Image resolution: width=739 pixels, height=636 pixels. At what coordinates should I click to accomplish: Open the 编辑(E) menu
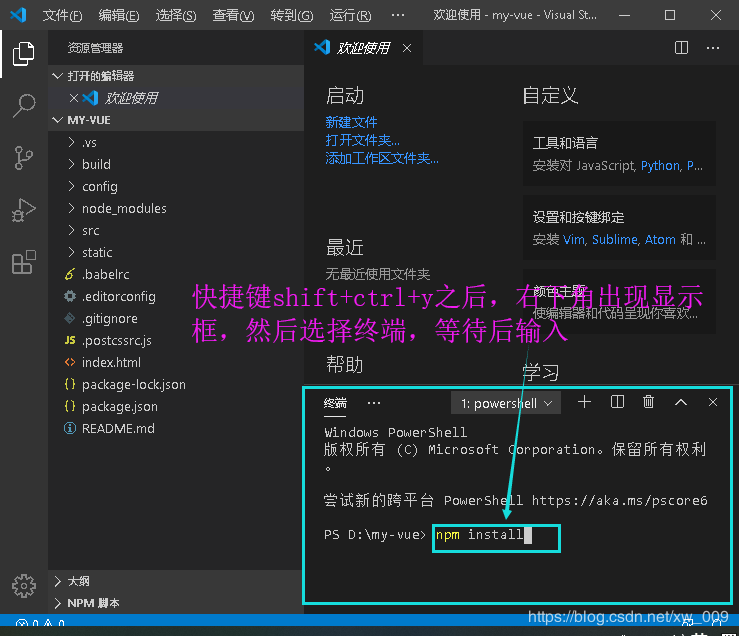click(x=119, y=16)
